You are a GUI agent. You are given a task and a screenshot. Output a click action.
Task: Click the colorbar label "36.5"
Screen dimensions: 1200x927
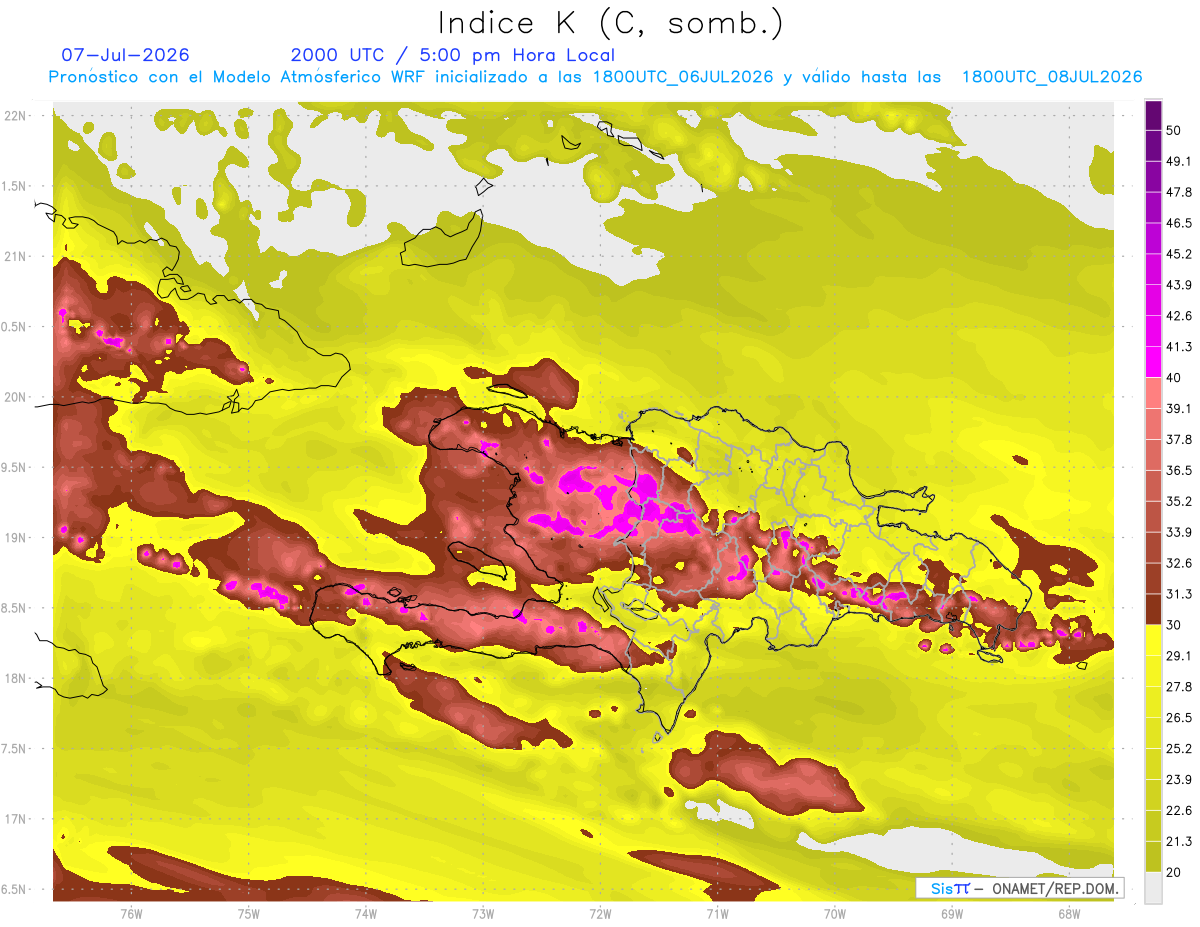1179,470
